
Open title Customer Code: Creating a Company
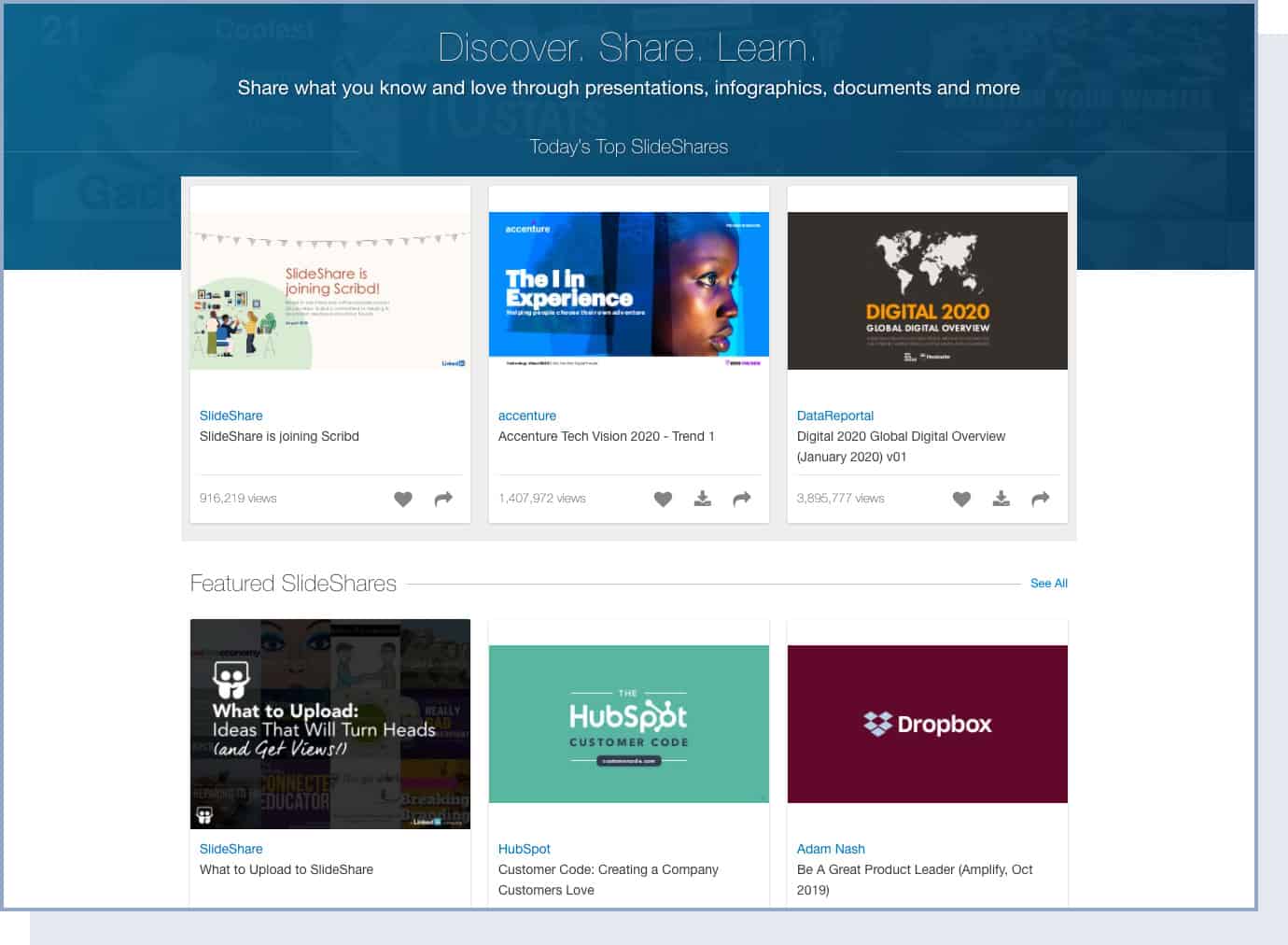tap(608, 880)
